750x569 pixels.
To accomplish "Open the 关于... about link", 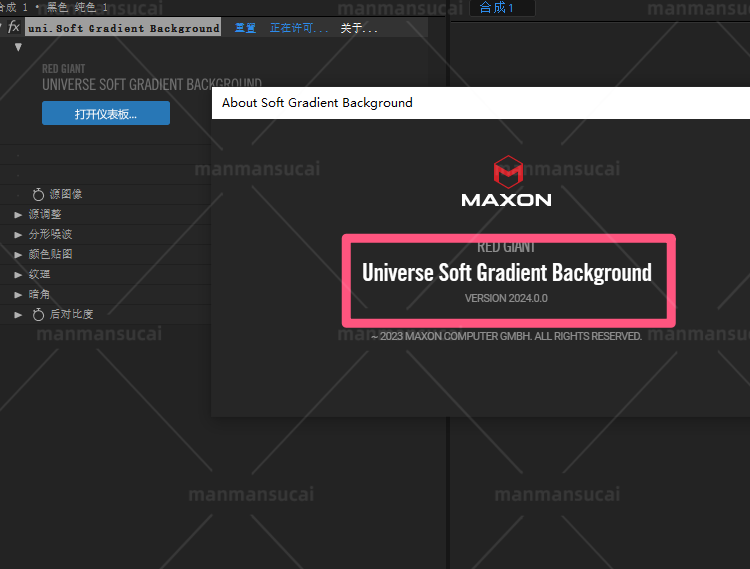I will [359, 28].
